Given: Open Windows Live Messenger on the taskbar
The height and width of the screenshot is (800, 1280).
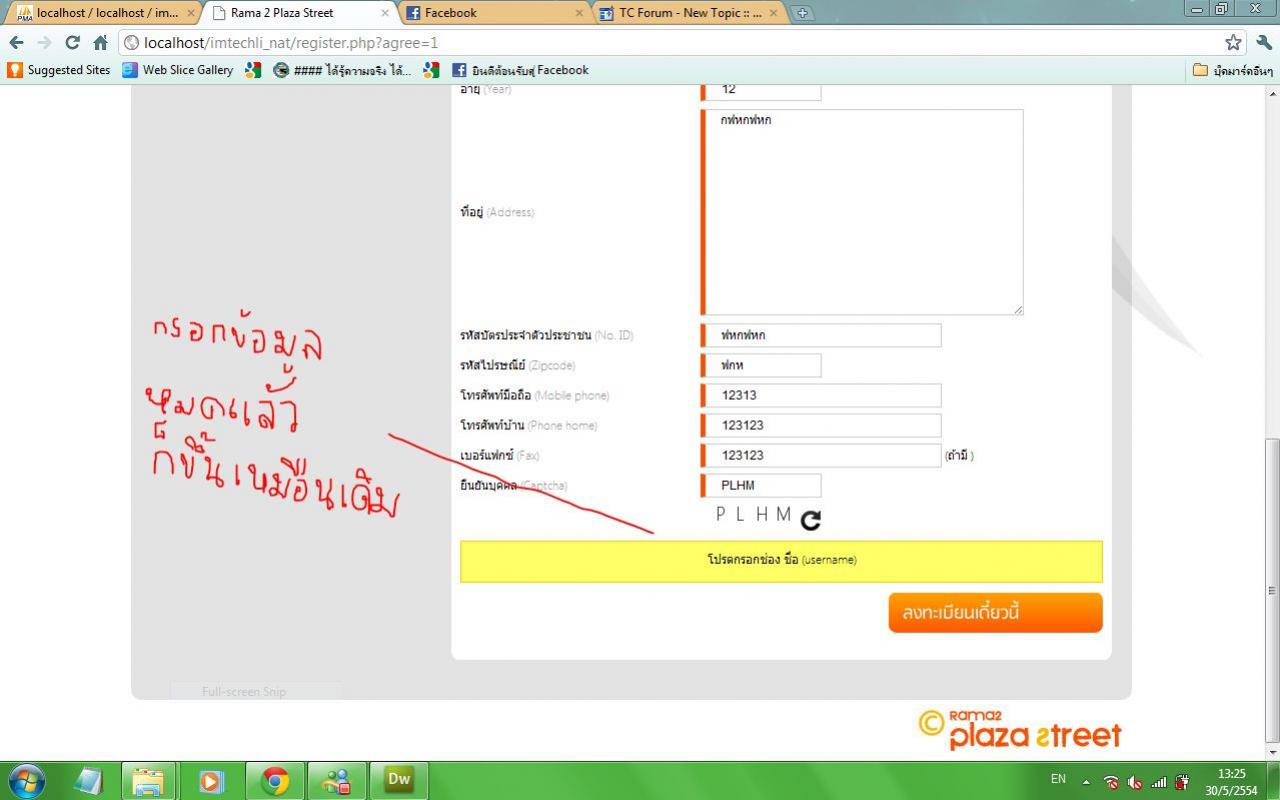Looking at the screenshot, I should [x=337, y=781].
